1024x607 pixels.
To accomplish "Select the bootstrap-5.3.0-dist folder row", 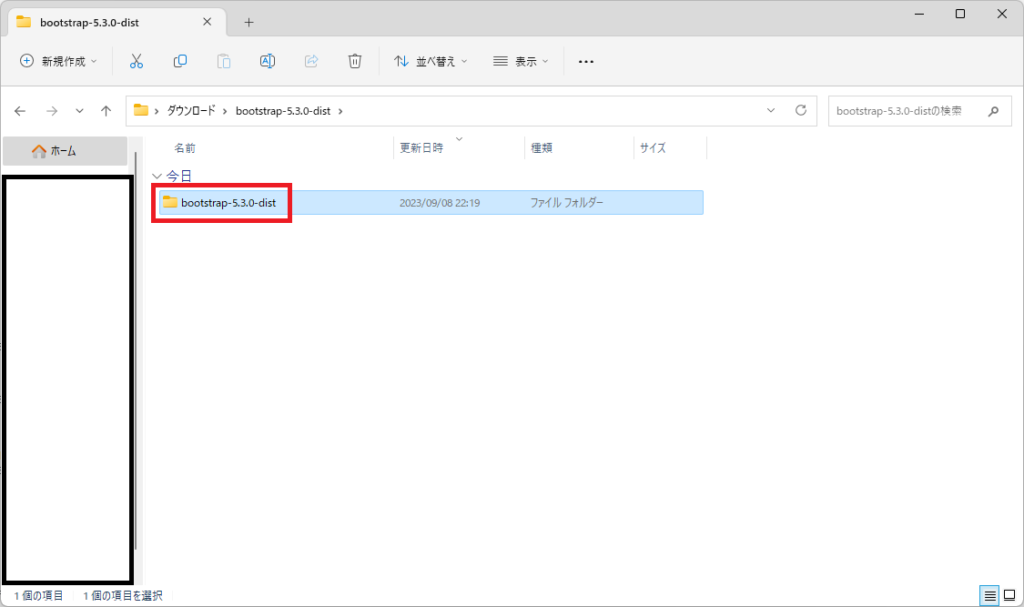I will pos(431,203).
